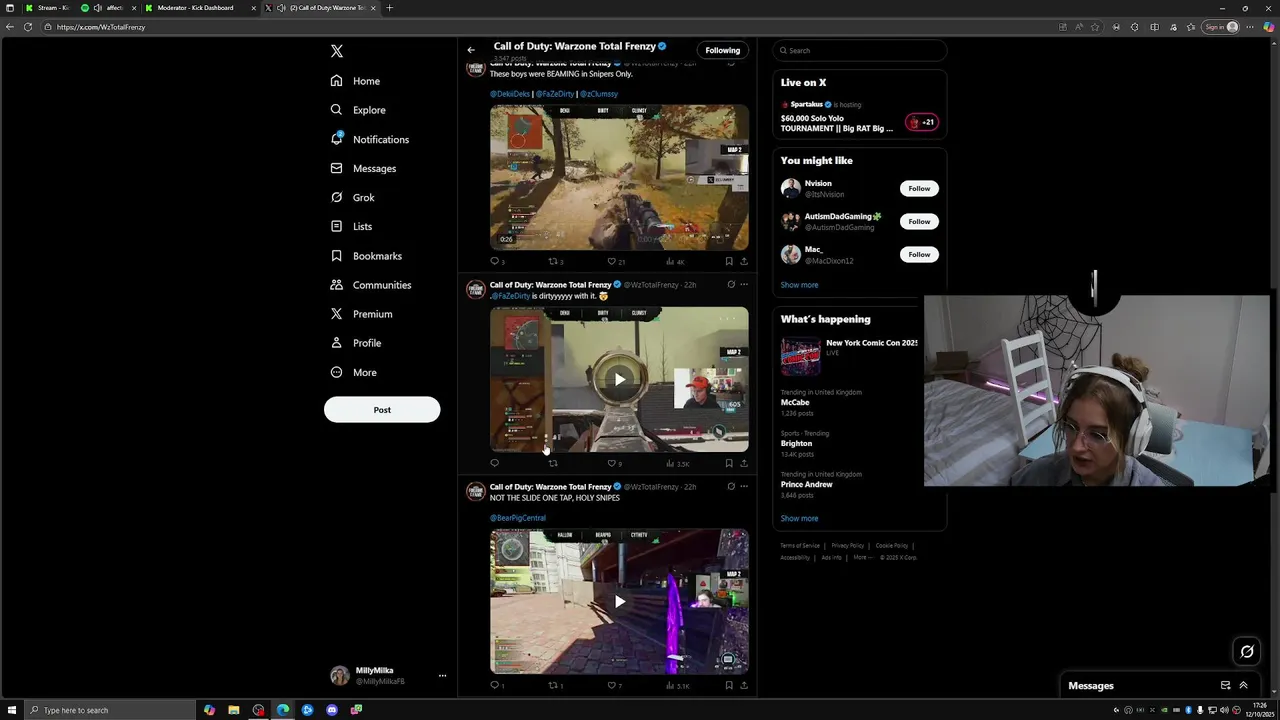1280x720 pixels.
Task: Click the back arrow beside profile title
Action: (471, 50)
